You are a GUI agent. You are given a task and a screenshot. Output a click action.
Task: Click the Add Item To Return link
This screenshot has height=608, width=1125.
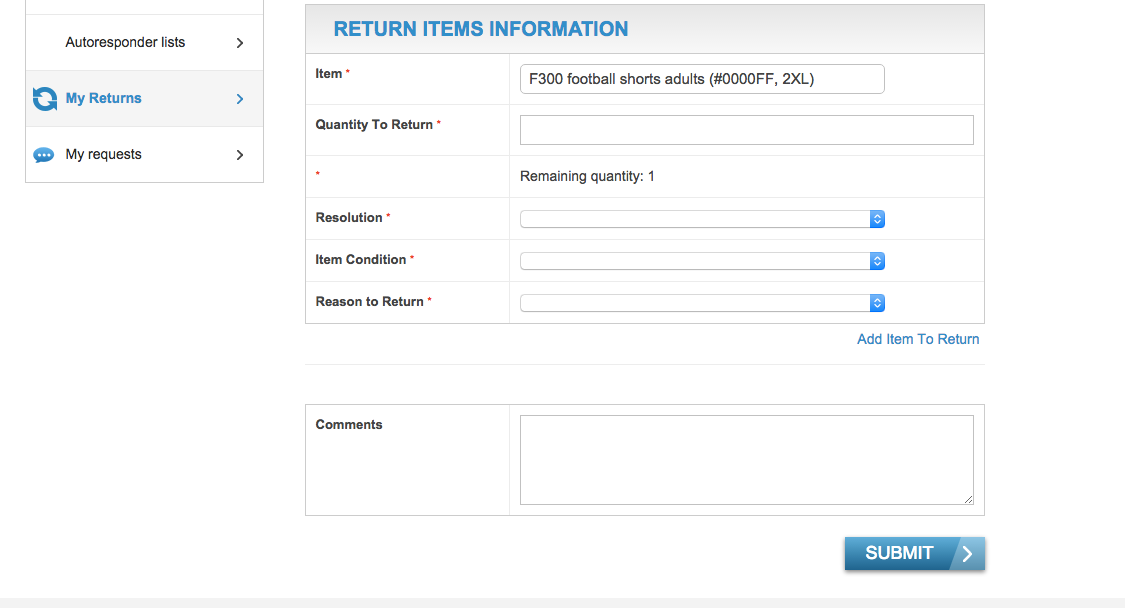[918, 339]
